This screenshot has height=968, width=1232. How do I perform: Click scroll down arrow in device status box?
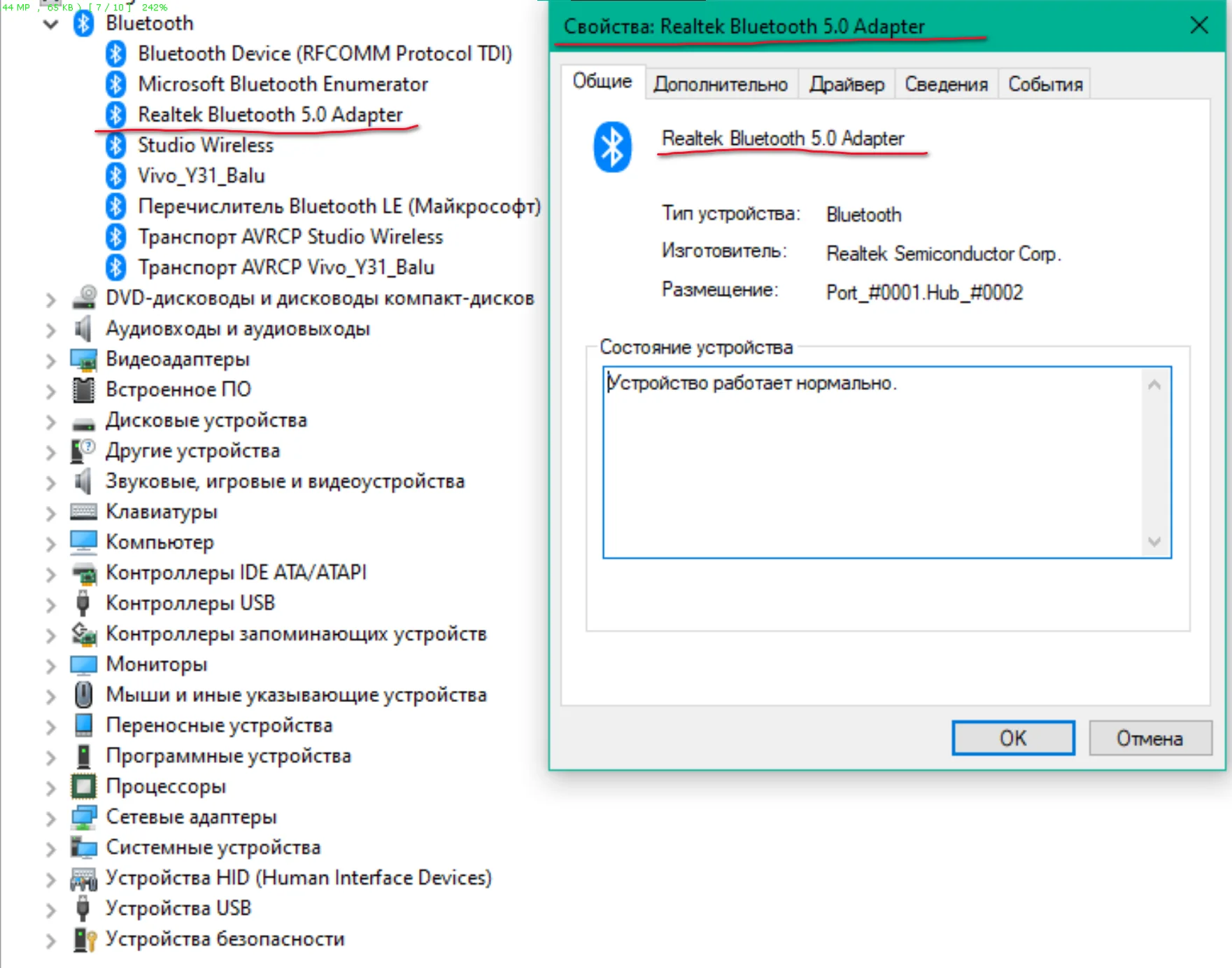pos(1154,541)
